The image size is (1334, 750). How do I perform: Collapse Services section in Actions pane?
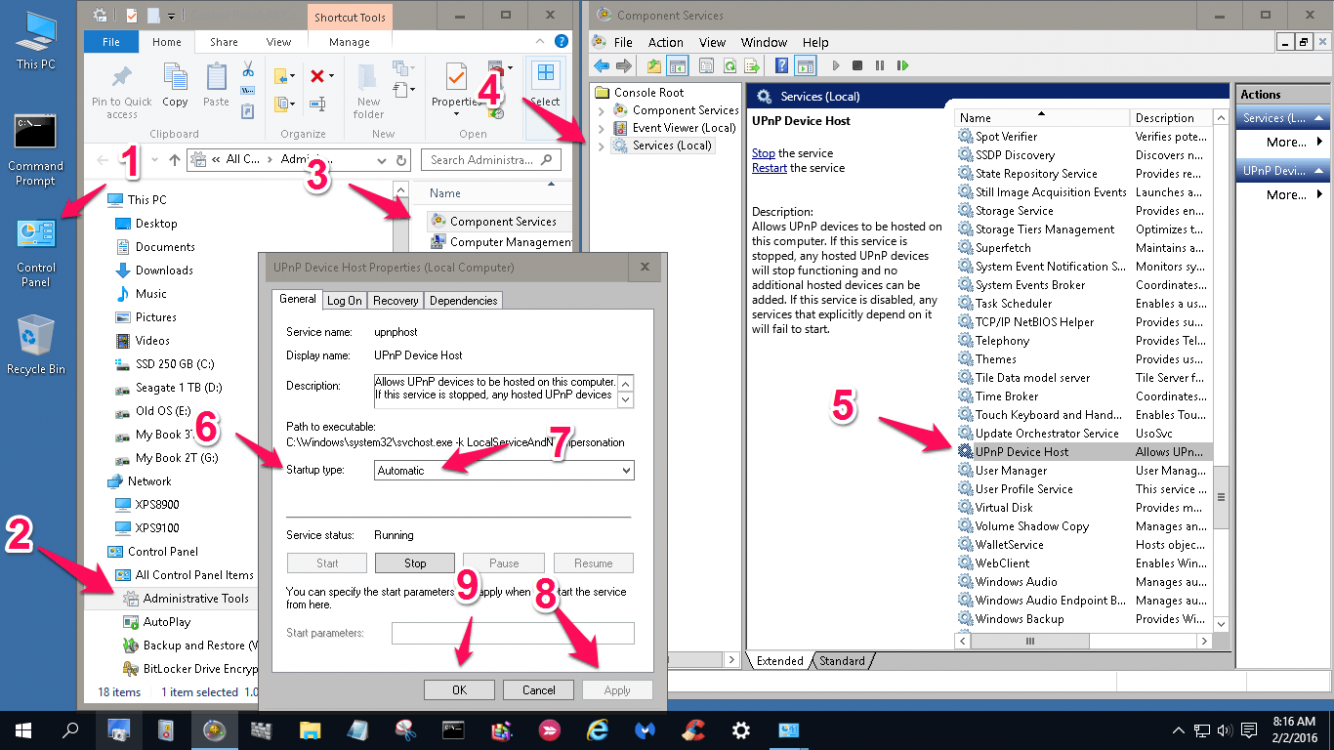(x=1321, y=118)
